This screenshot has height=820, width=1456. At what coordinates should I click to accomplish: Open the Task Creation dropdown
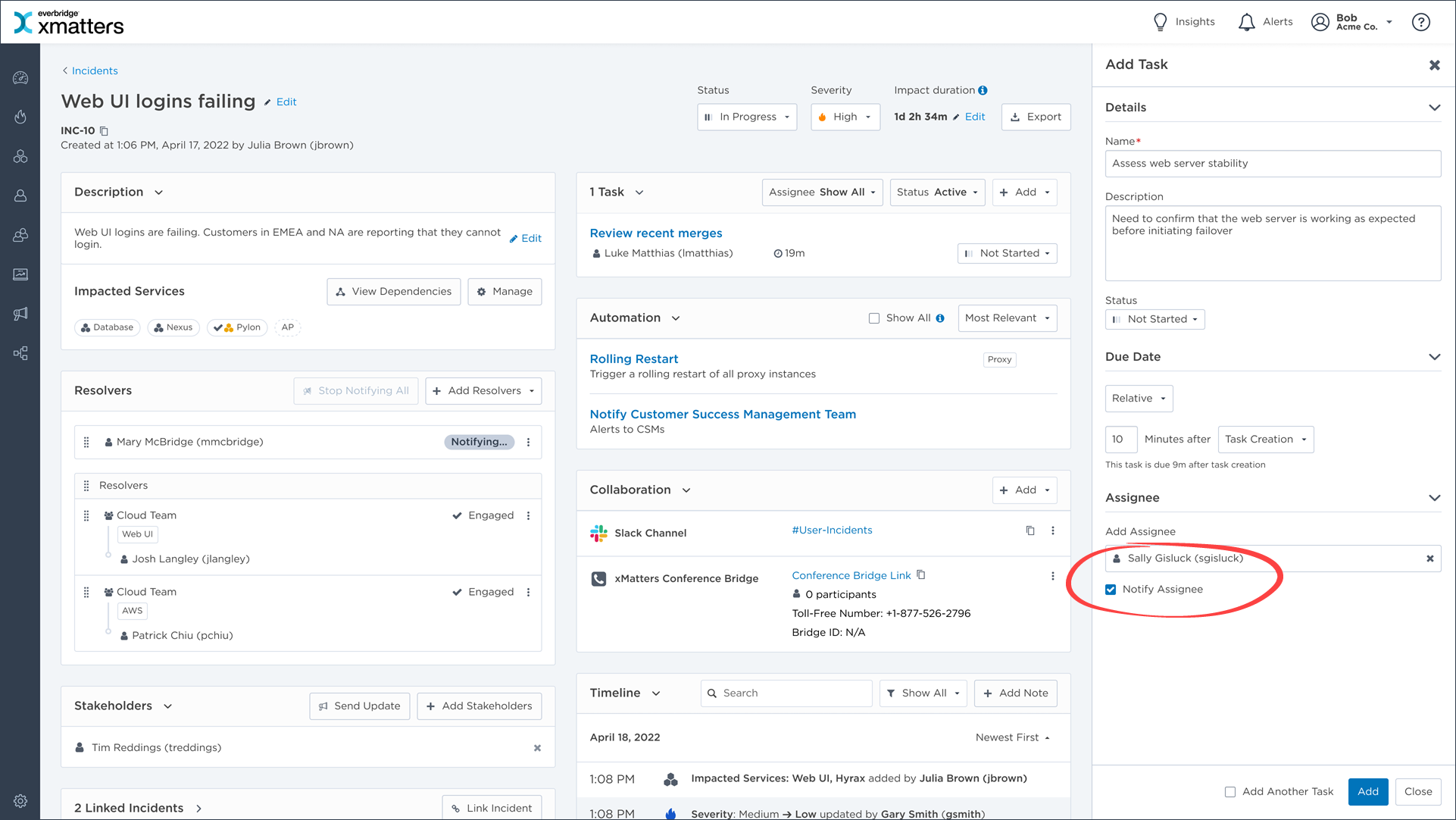point(1266,440)
